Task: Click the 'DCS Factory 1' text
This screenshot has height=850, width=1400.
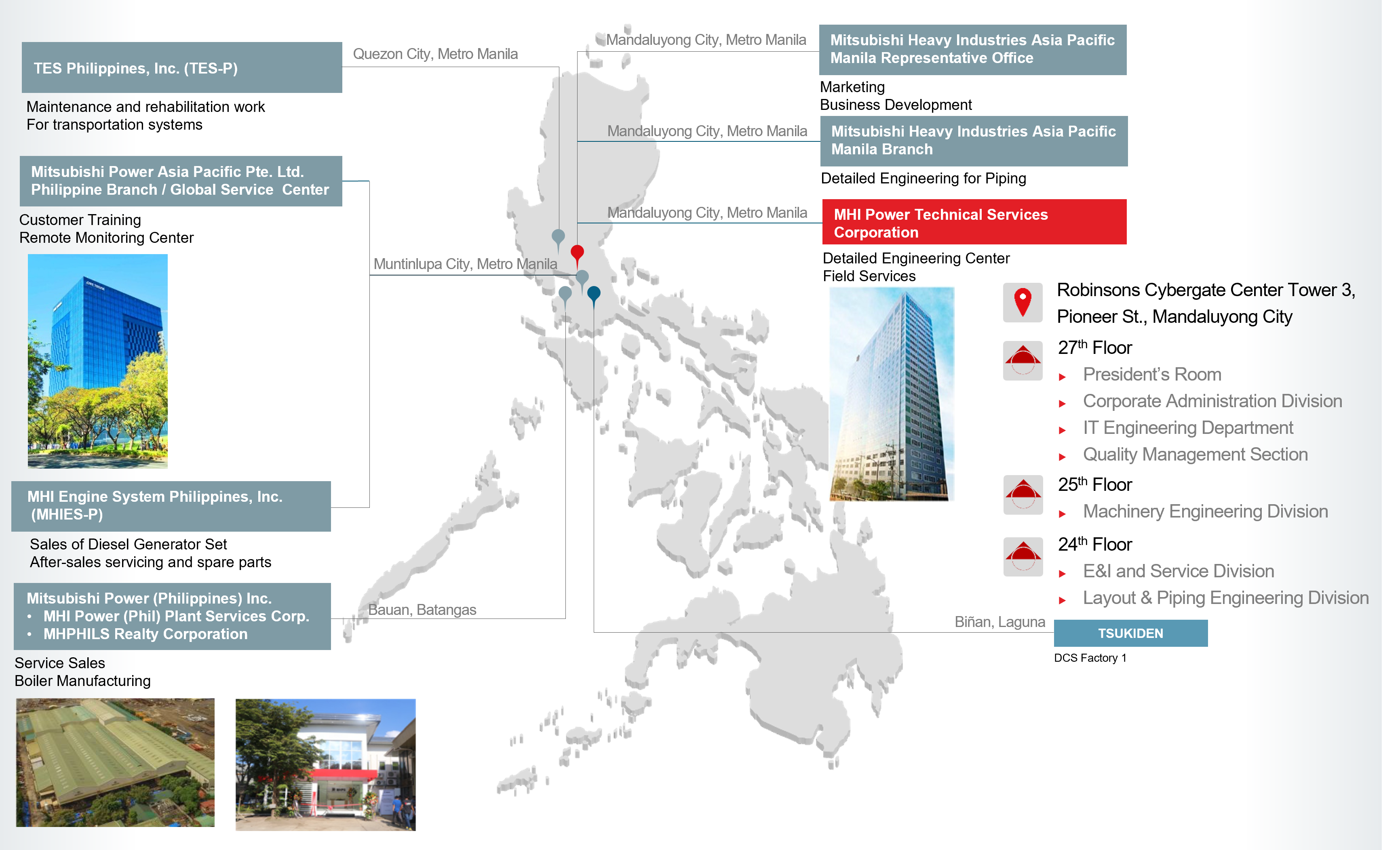Action: (x=1090, y=658)
